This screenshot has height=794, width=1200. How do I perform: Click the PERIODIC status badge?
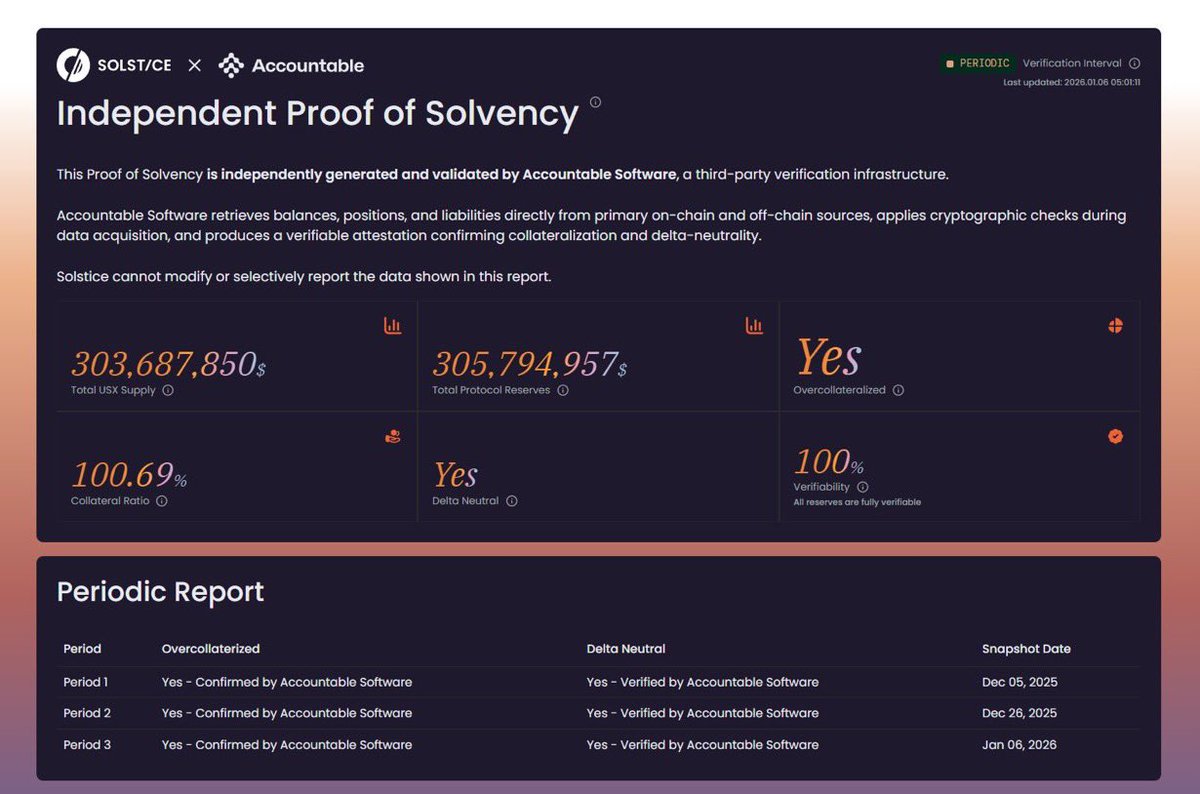click(x=977, y=63)
